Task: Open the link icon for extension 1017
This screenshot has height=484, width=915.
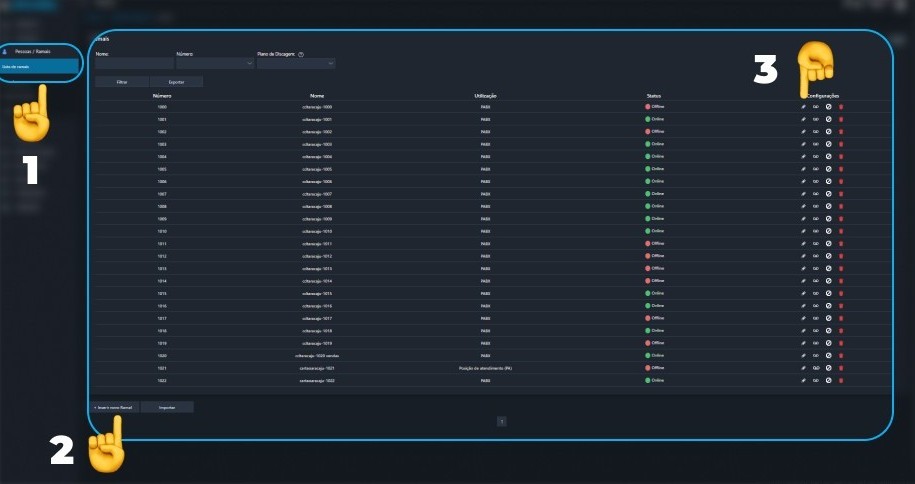Action: pos(816,318)
